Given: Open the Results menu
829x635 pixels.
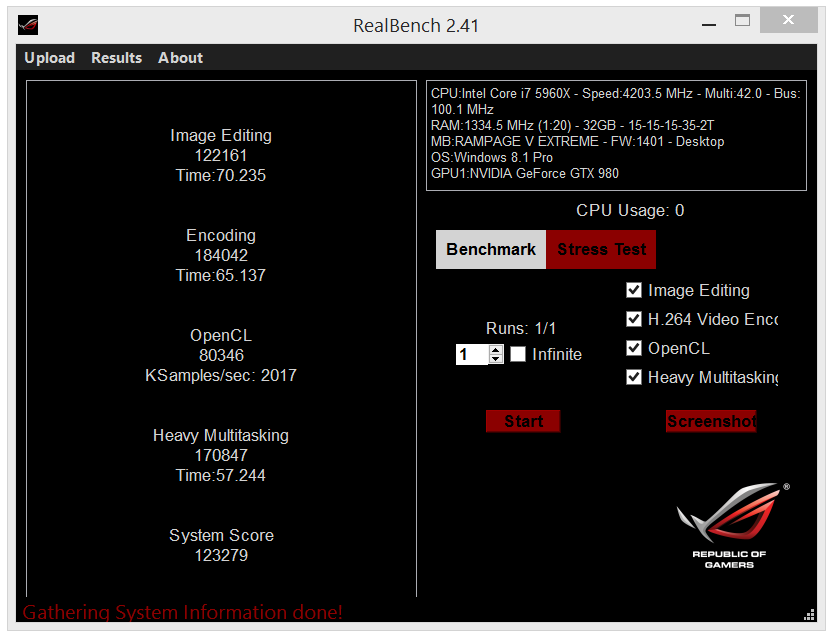Looking at the screenshot, I should coord(116,58).
